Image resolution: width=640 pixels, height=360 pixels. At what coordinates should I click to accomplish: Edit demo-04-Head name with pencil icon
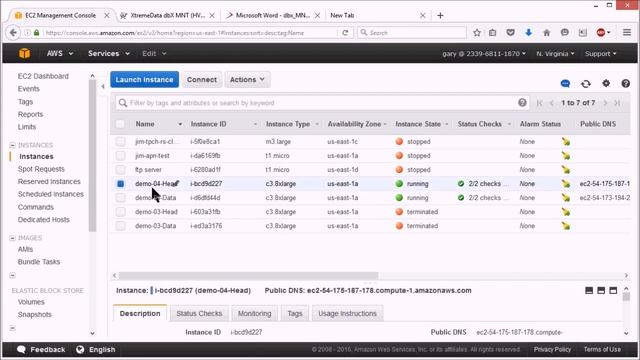click(176, 183)
